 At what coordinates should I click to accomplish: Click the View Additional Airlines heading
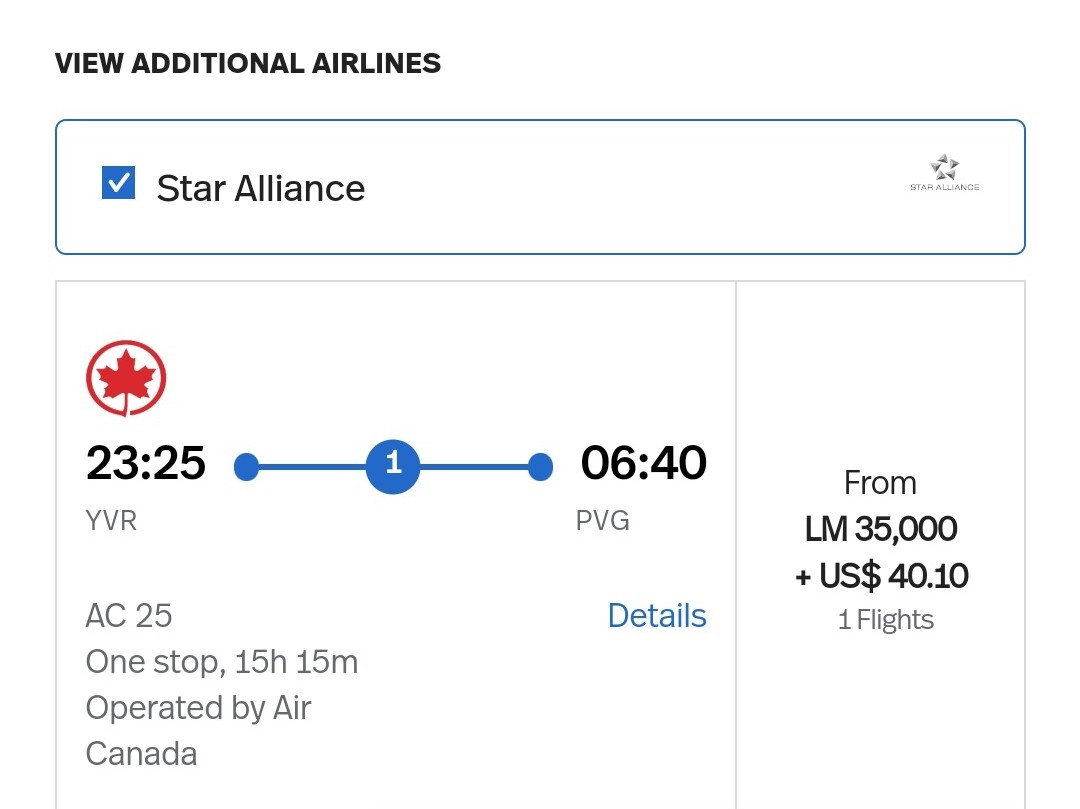click(x=248, y=63)
